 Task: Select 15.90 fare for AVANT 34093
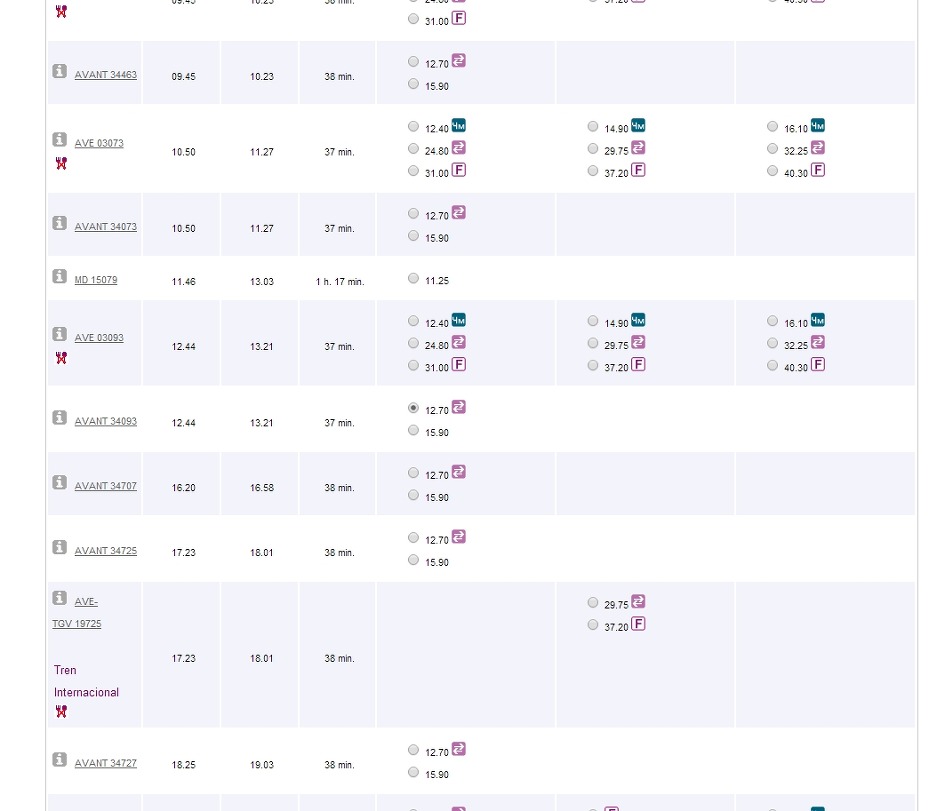413,430
